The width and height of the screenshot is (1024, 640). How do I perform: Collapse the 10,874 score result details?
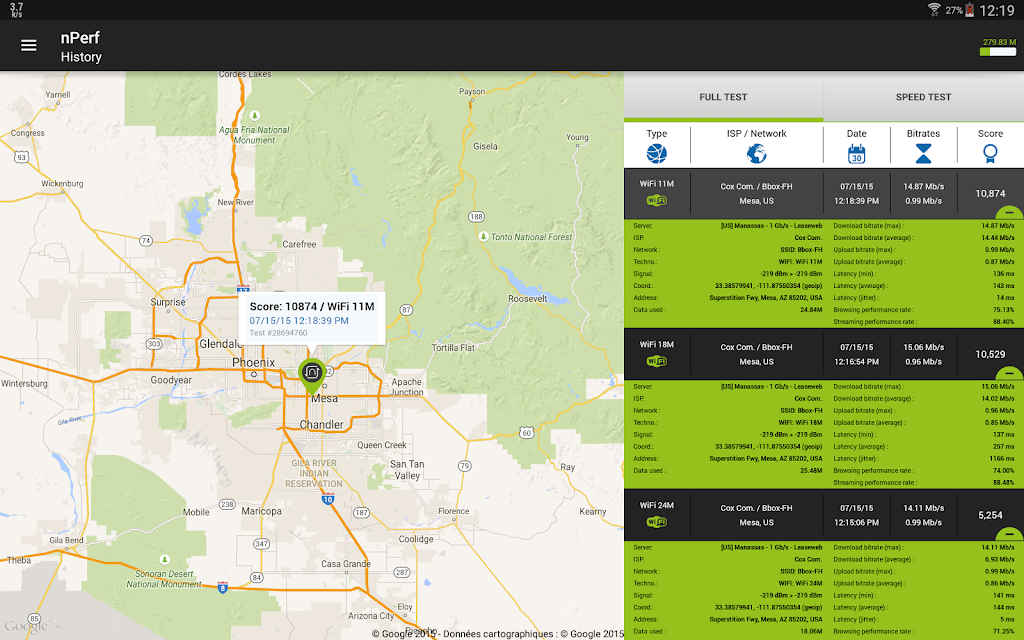point(1010,213)
